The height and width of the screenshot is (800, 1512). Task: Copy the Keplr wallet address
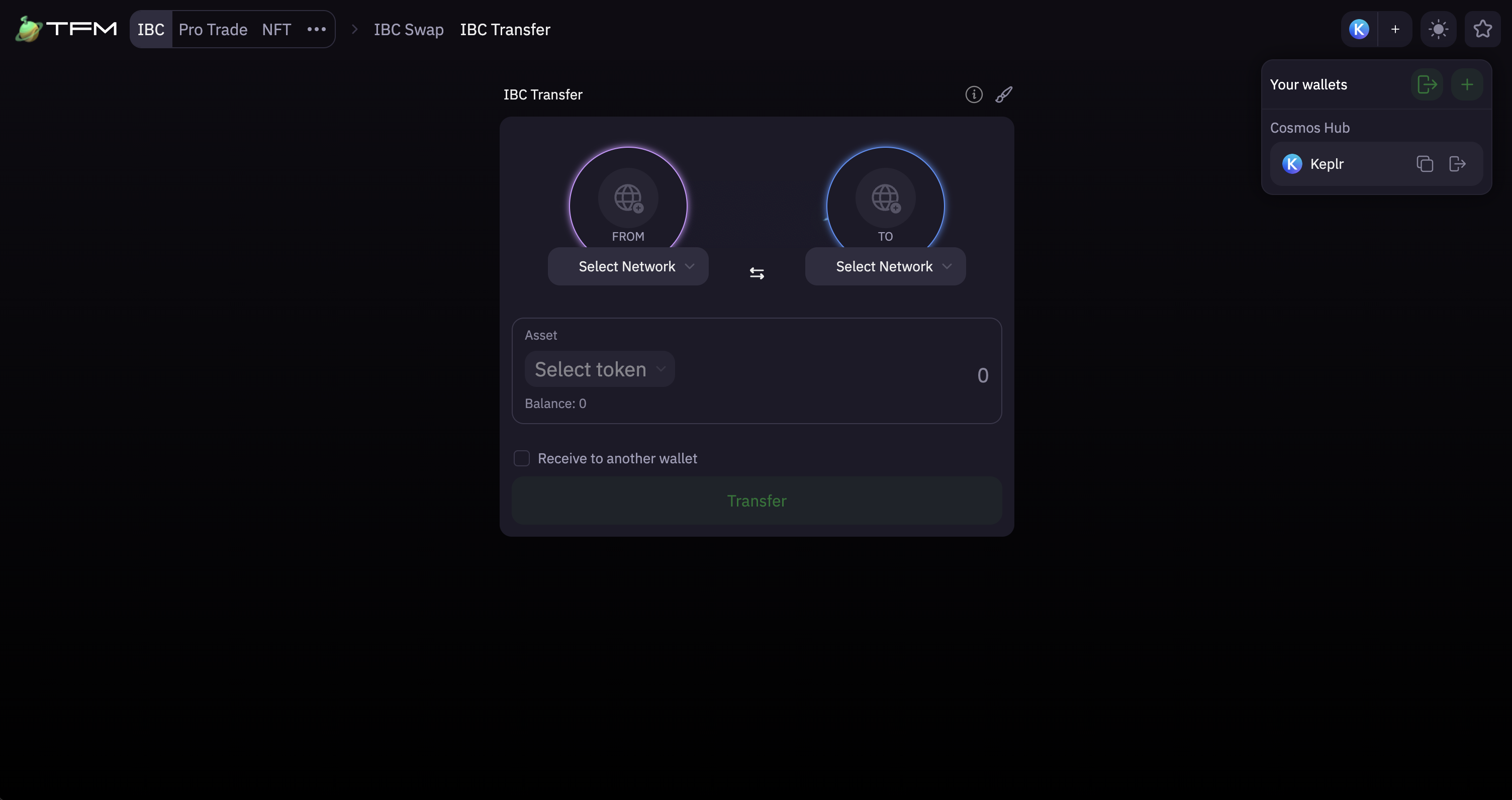pyautogui.click(x=1425, y=164)
